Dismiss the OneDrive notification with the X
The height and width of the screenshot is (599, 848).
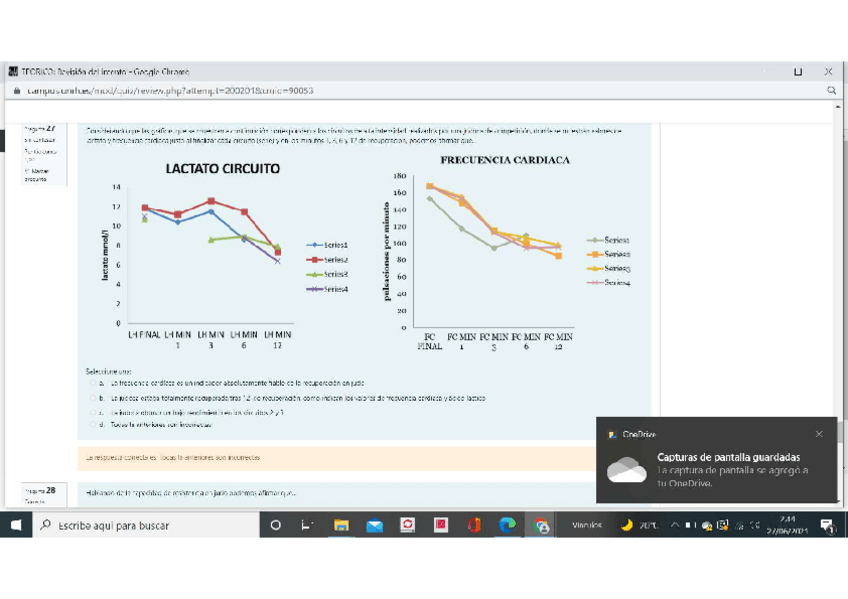[x=819, y=434]
